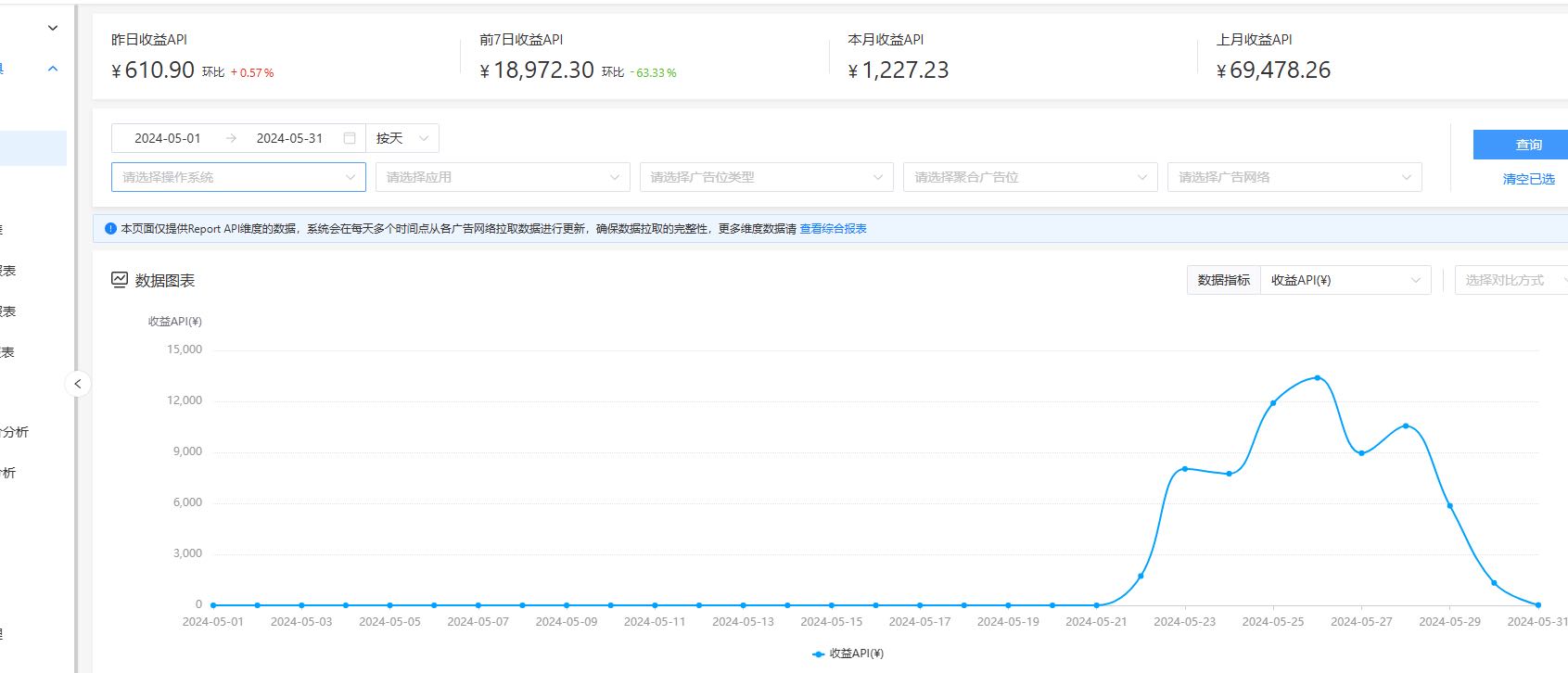The height and width of the screenshot is (673, 1568).
Task: Click the end date 2024-05-31 field
Action: pos(289,138)
